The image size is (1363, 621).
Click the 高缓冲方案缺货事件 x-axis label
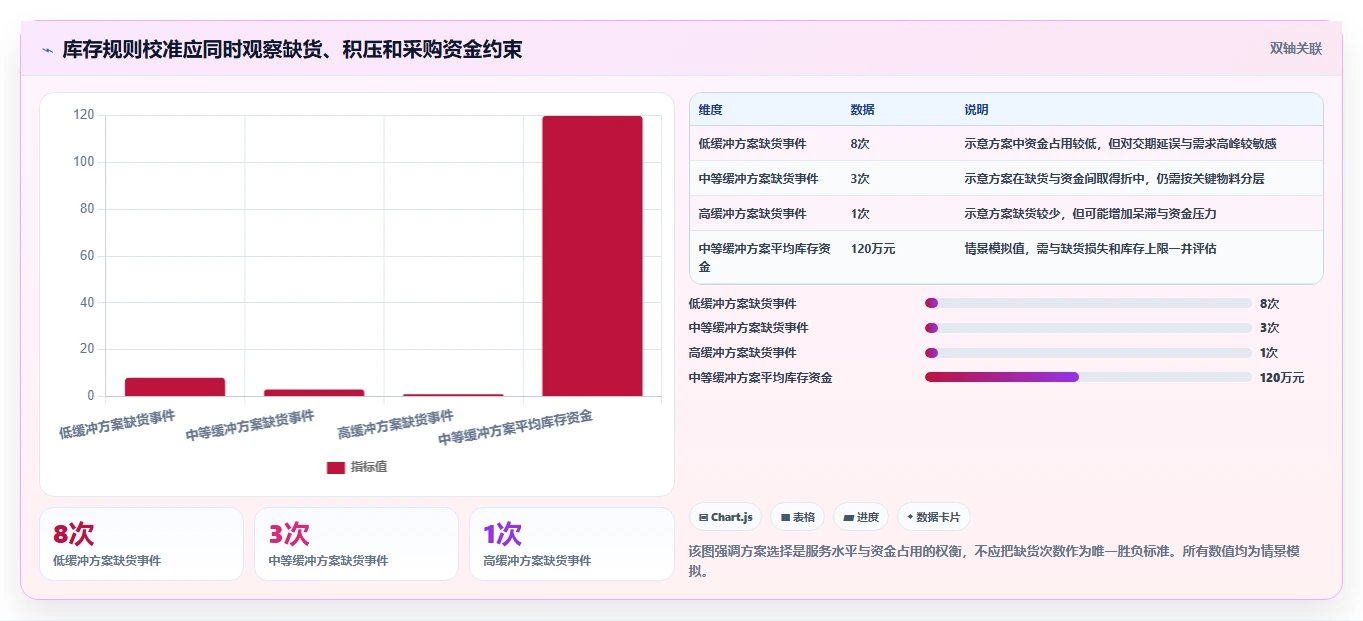tap(396, 424)
